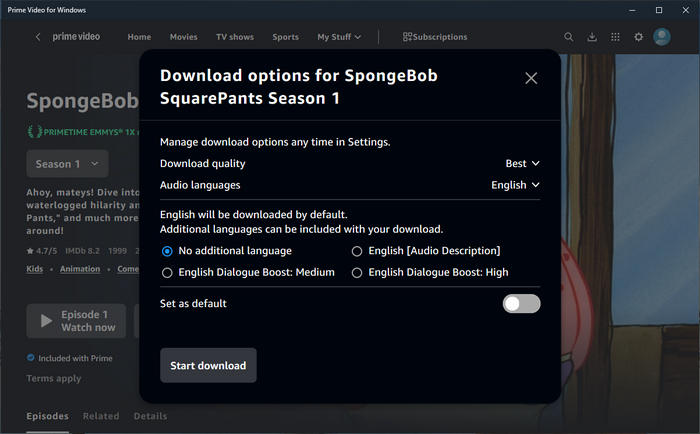The width and height of the screenshot is (700, 434).
Task: Open the user profile avatar
Action: 662,37
